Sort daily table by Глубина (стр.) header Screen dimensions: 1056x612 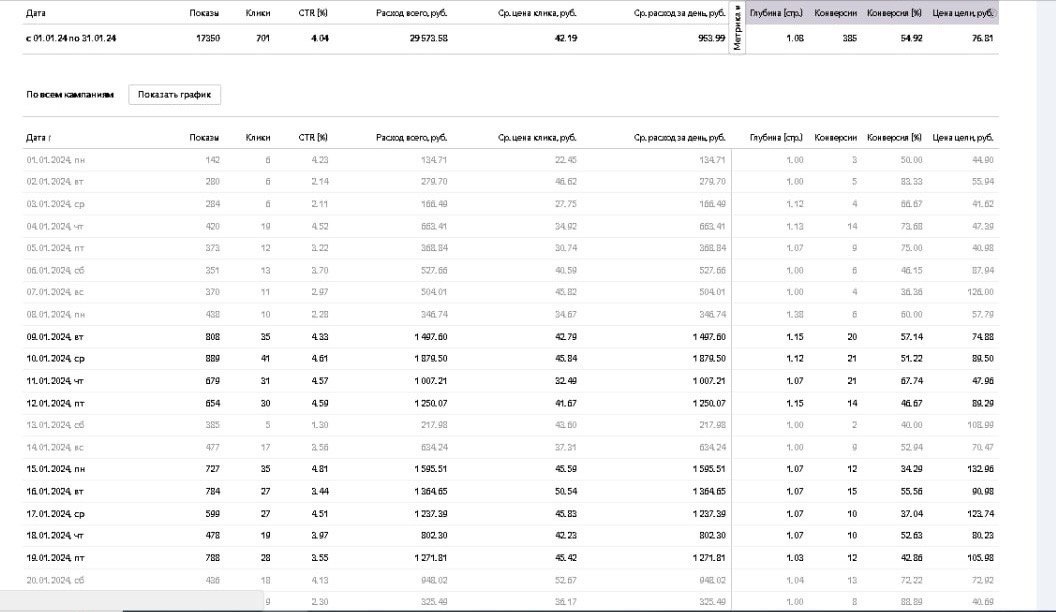coord(776,137)
